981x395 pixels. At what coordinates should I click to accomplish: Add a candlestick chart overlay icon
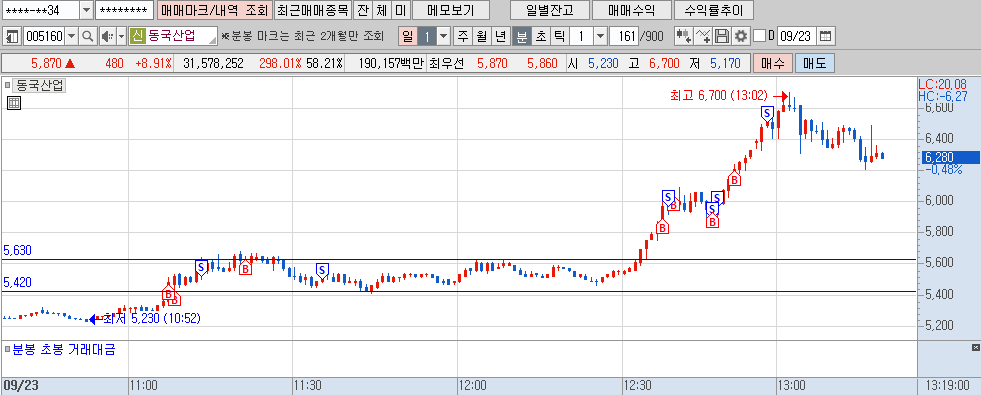[x=683, y=36]
